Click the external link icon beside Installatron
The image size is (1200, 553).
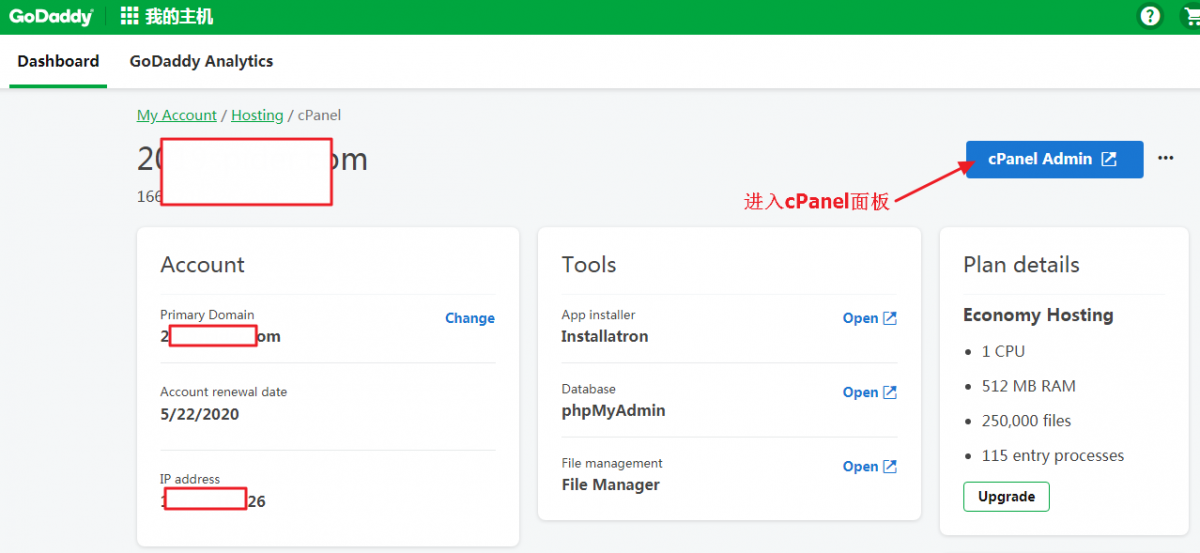[x=890, y=318]
